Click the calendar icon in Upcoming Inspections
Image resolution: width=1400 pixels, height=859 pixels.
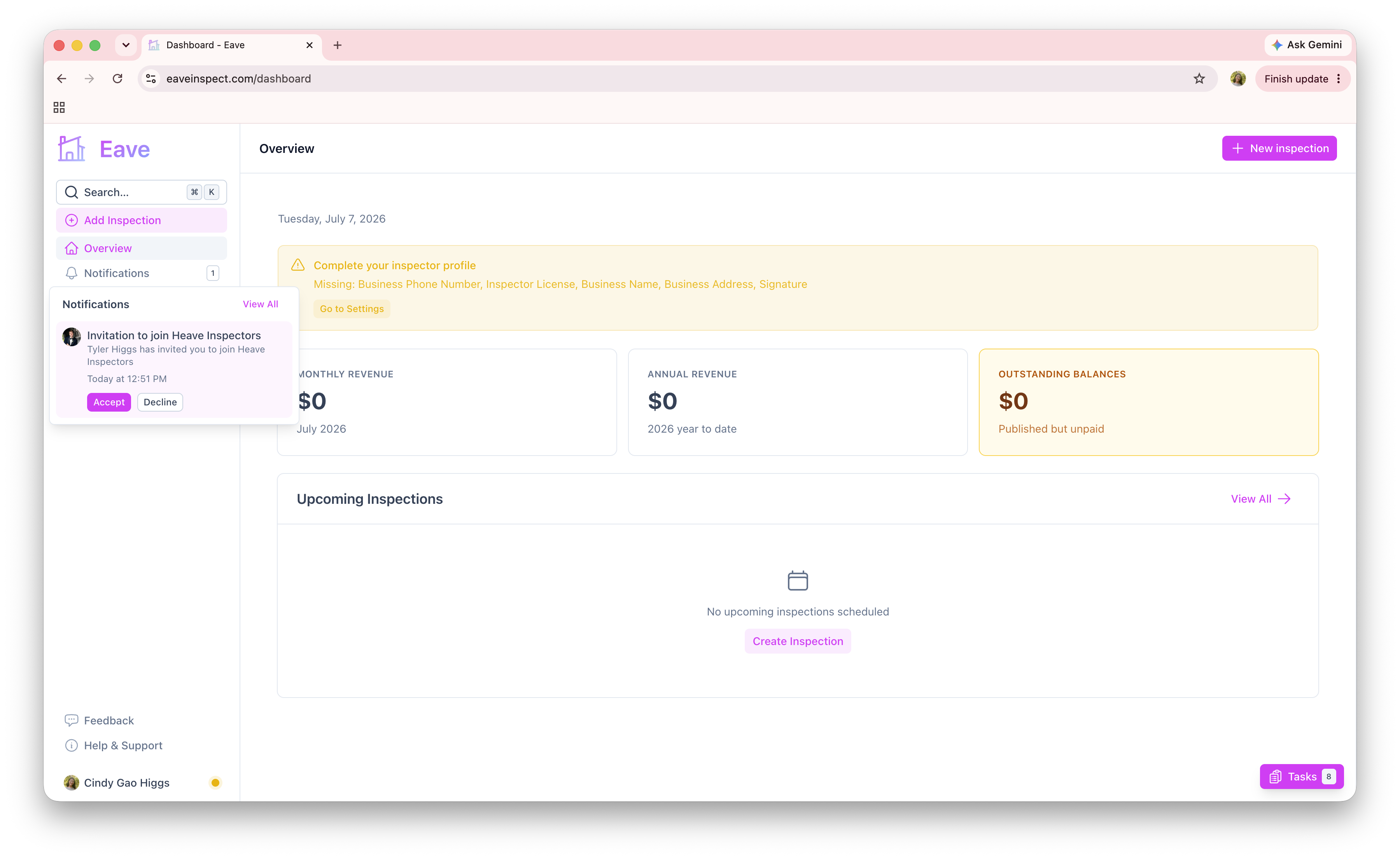tap(798, 580)
